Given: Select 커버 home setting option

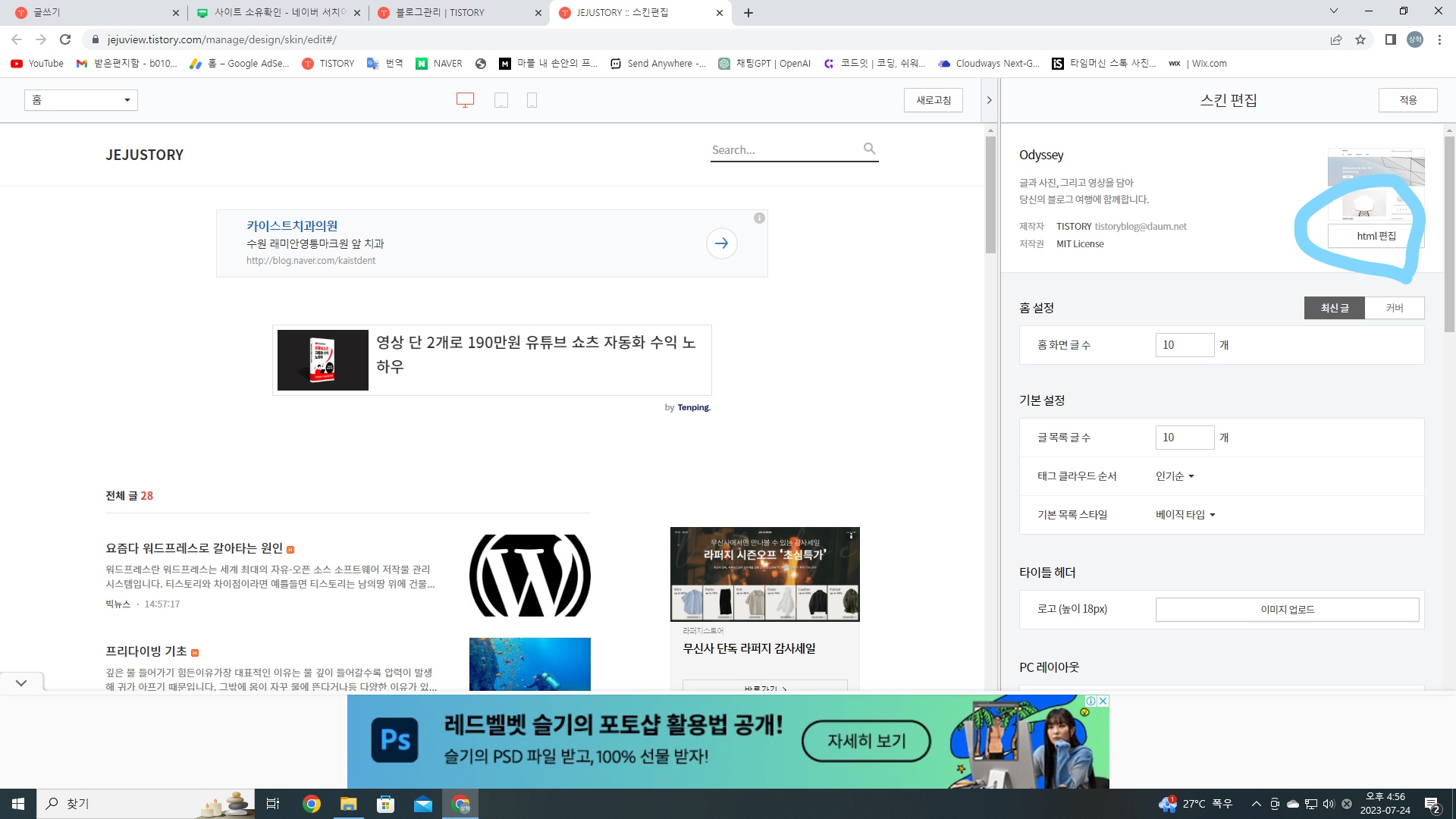Looking at the screenshot, I should click(1394, 308).
